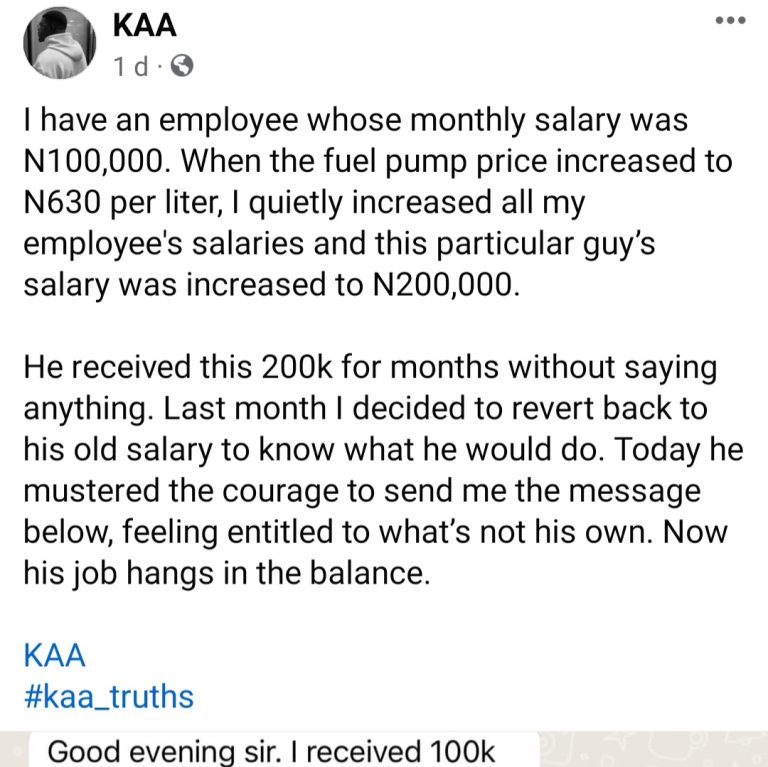The width and height of the screenshot is (768, 767).
Task: Click the chat wallpaper beside the message bubble
Action: click(650, 752)
